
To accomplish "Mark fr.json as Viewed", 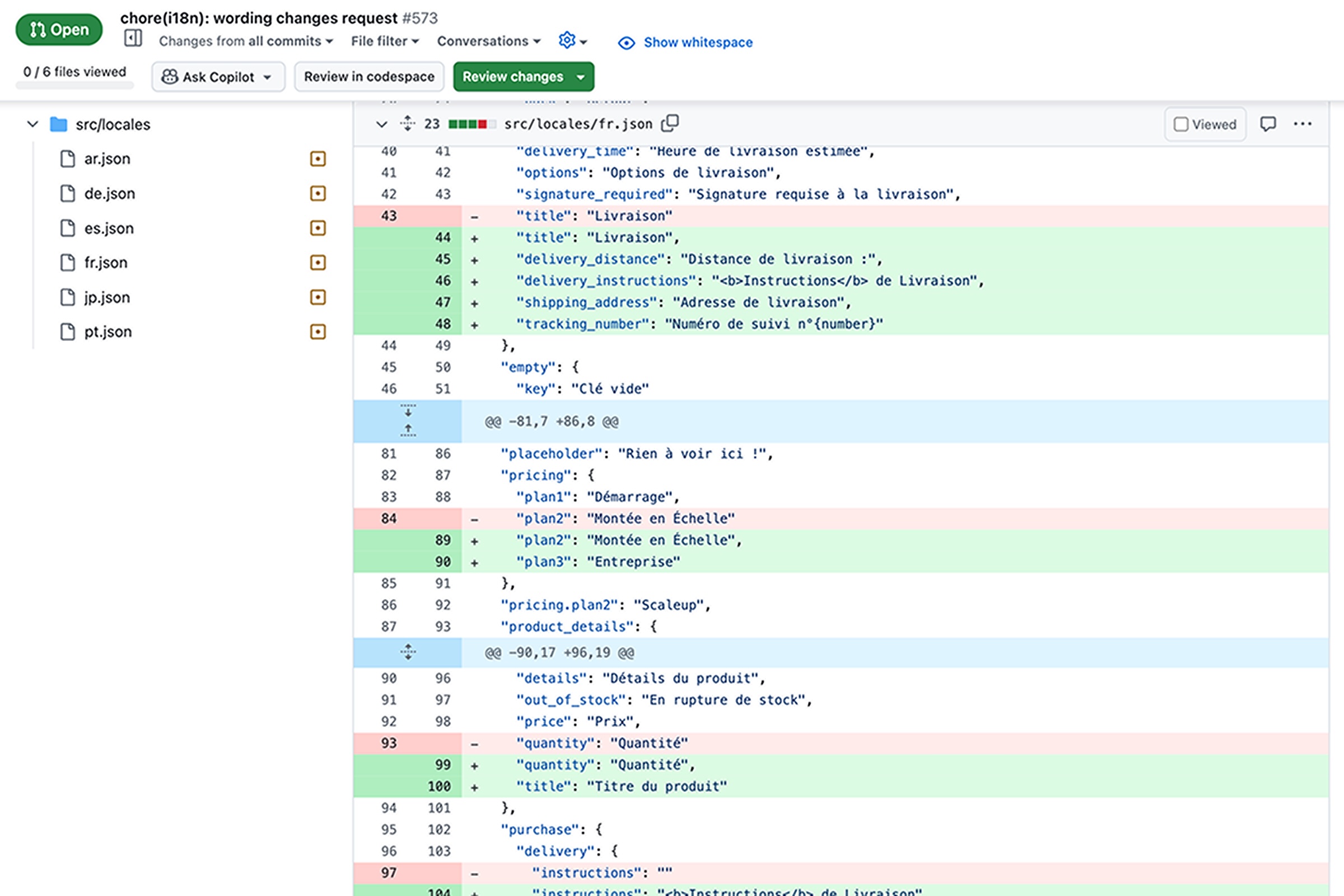I will coord(1205,124).
